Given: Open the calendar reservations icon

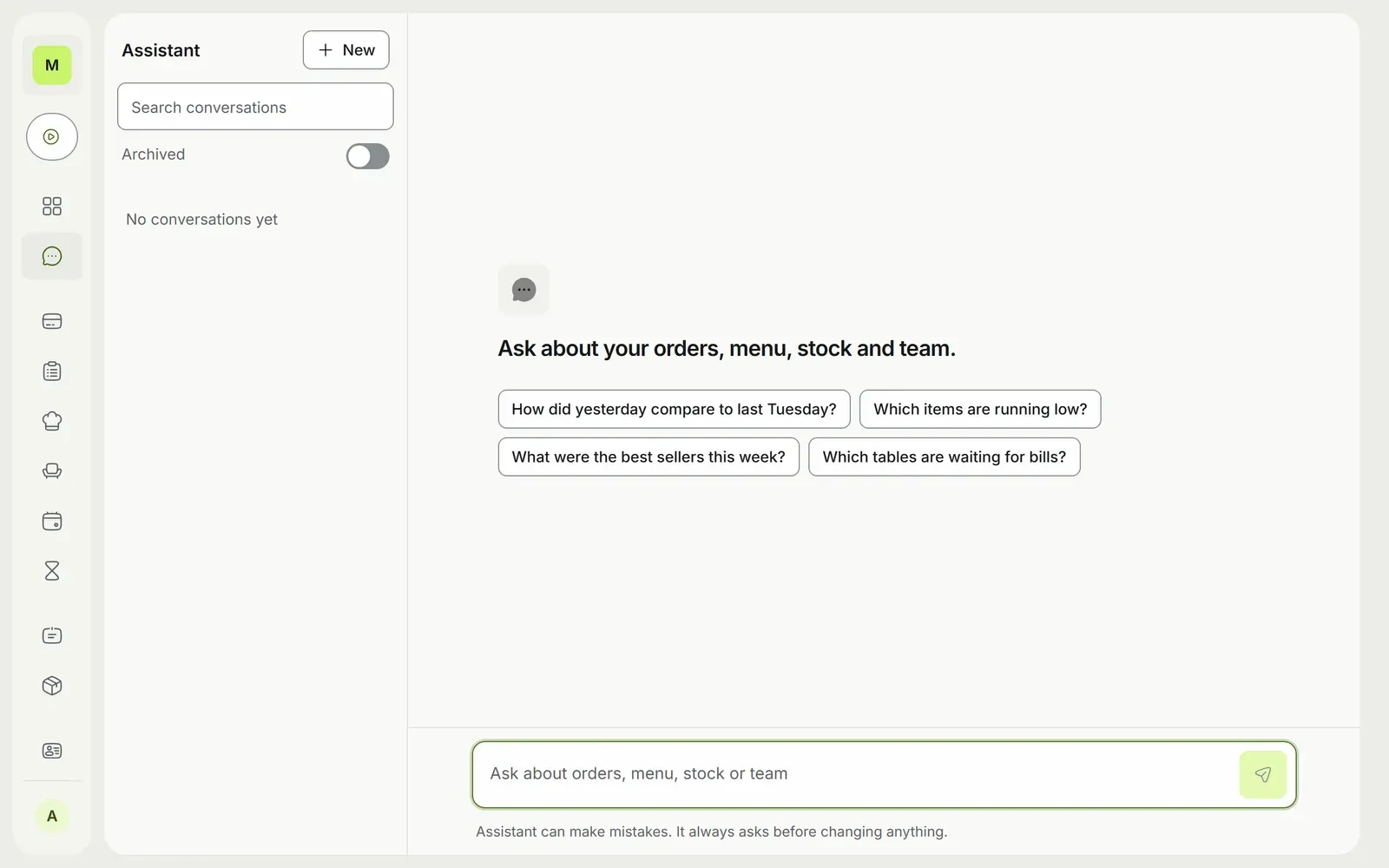Looking at the screenshot, I should point(52,521).
